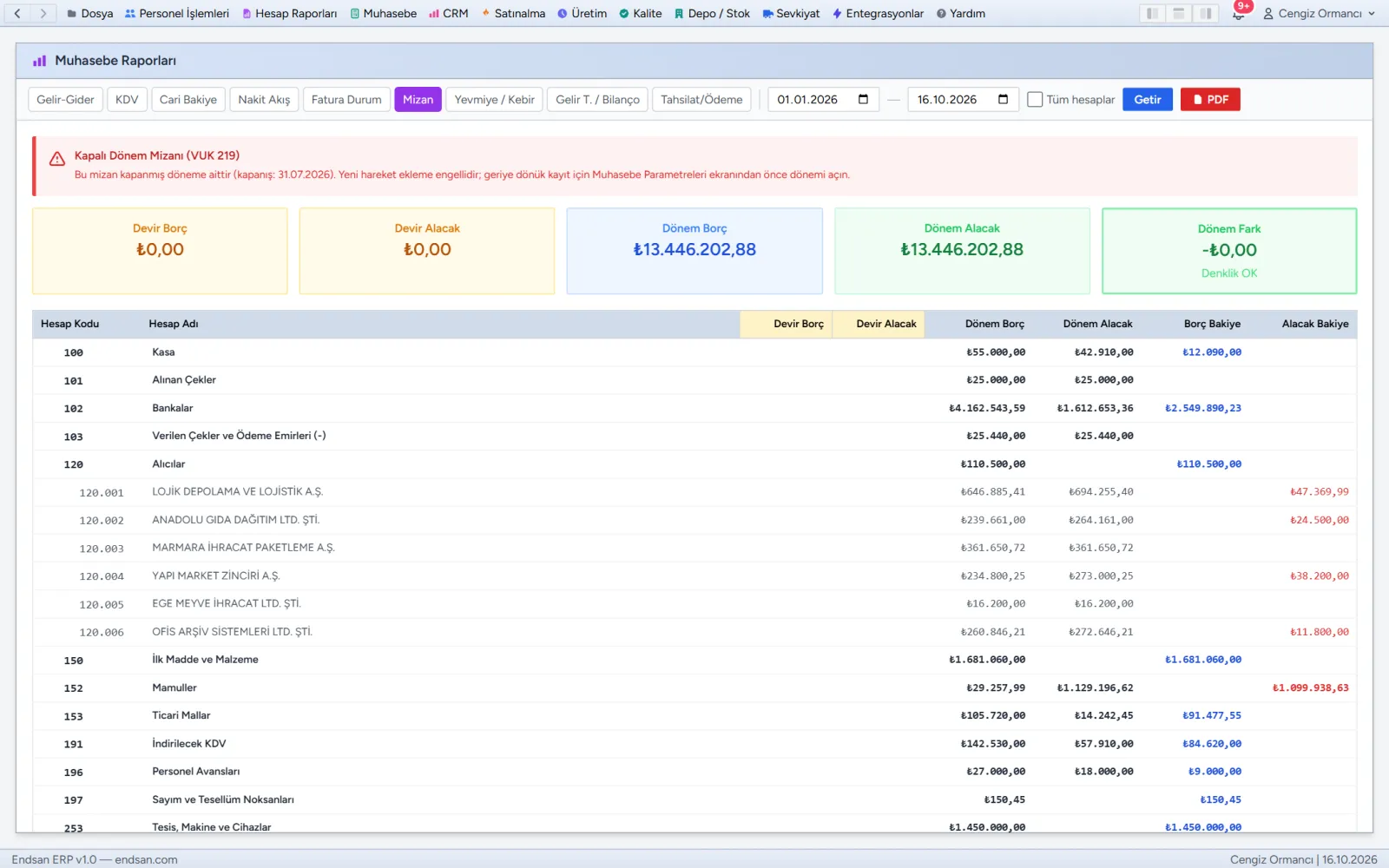Open the Entegrasyonlar menu
This screenshot has width=1389, height=868.
point(878,14)
